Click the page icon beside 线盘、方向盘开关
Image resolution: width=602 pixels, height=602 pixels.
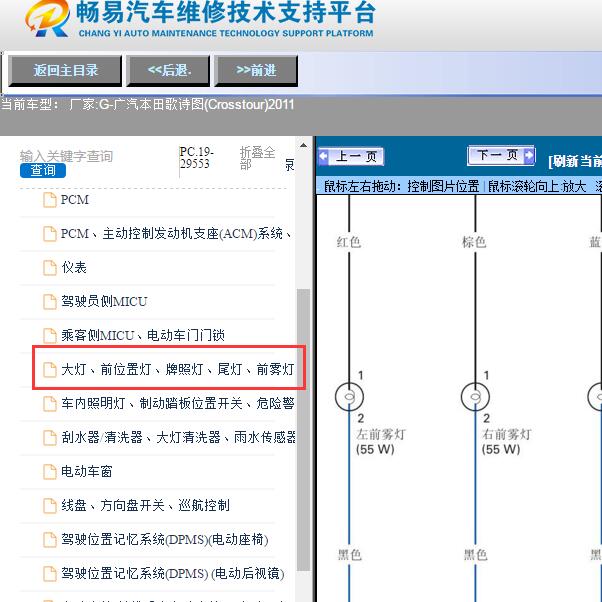point(50,505)
